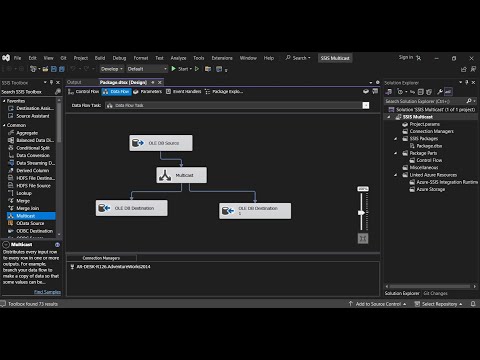The image size is (480, 360).
Task: Open the Git Changes tab
Action: click(x=435, y=293)
